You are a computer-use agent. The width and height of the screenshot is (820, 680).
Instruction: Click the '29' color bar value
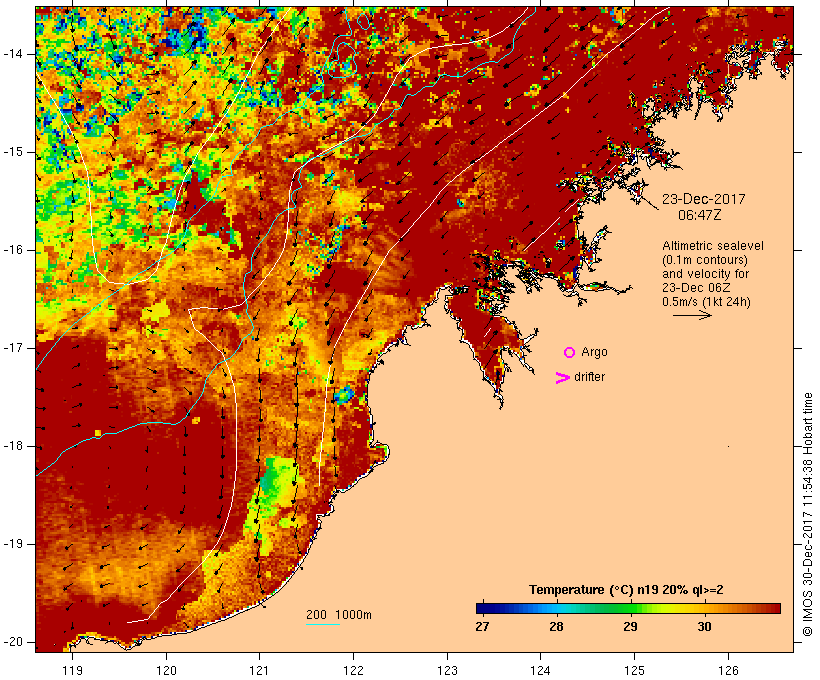coord(630,627)
